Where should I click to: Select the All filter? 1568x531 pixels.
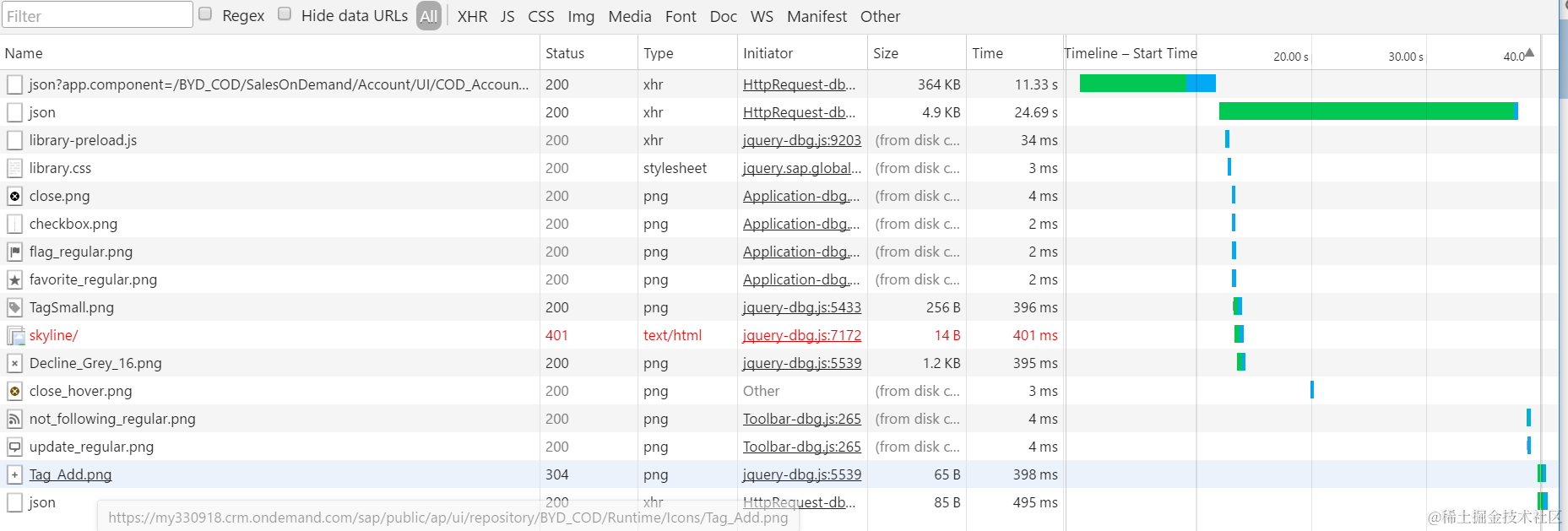429,16
